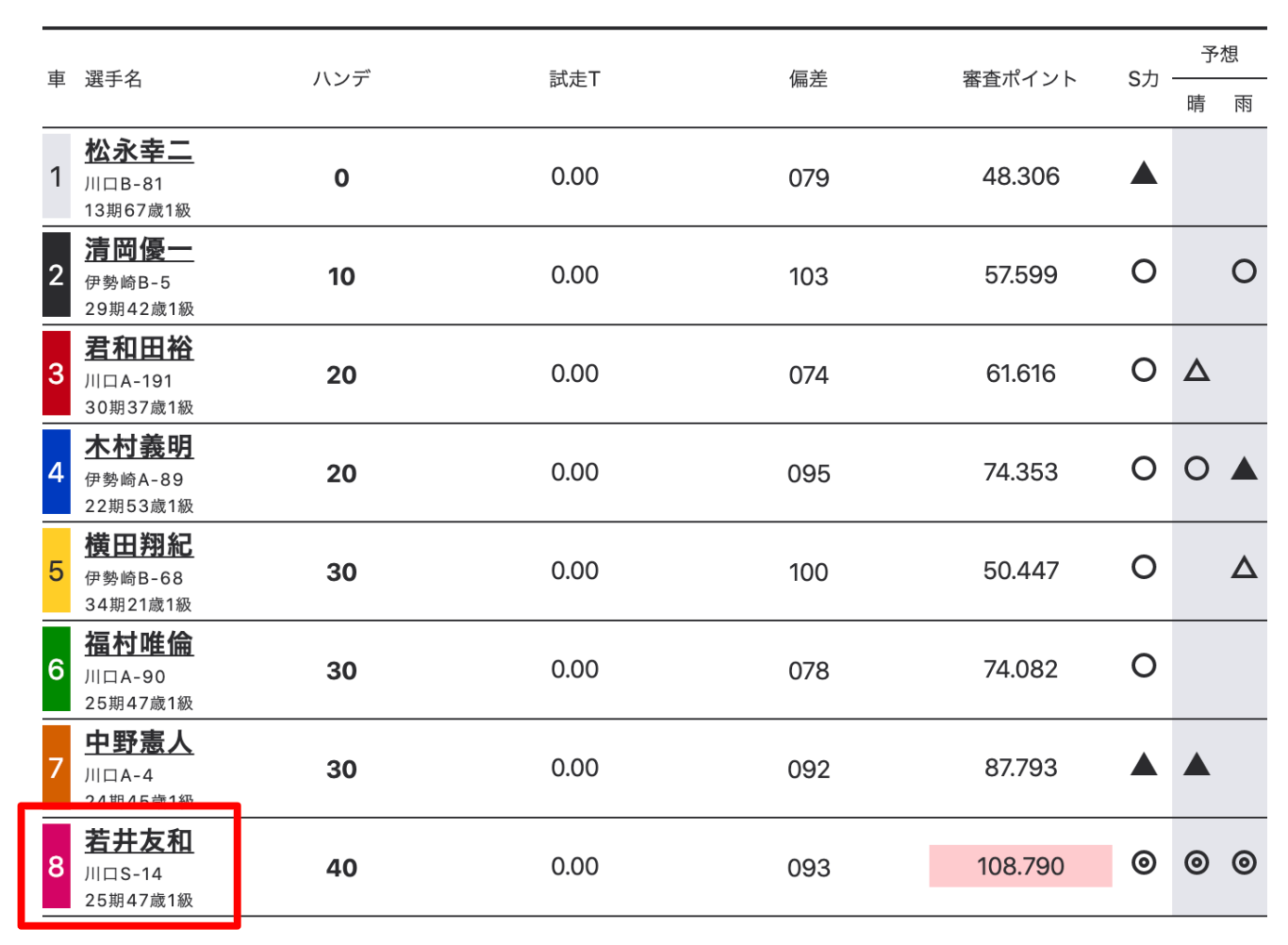Click the pink highlighted 108.790 審査ポイント cell
Image resolution: width=1288 pixels, height=945 pixels.
pyautogui.click(x=1020, y=866)
